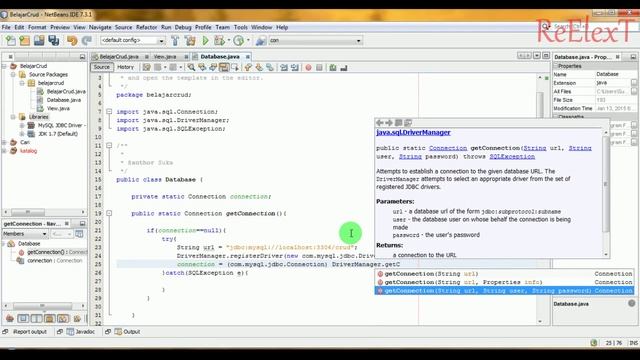640x360 pixels.
Task: Collapse the Source Packages node
Action: pos(13,75)
